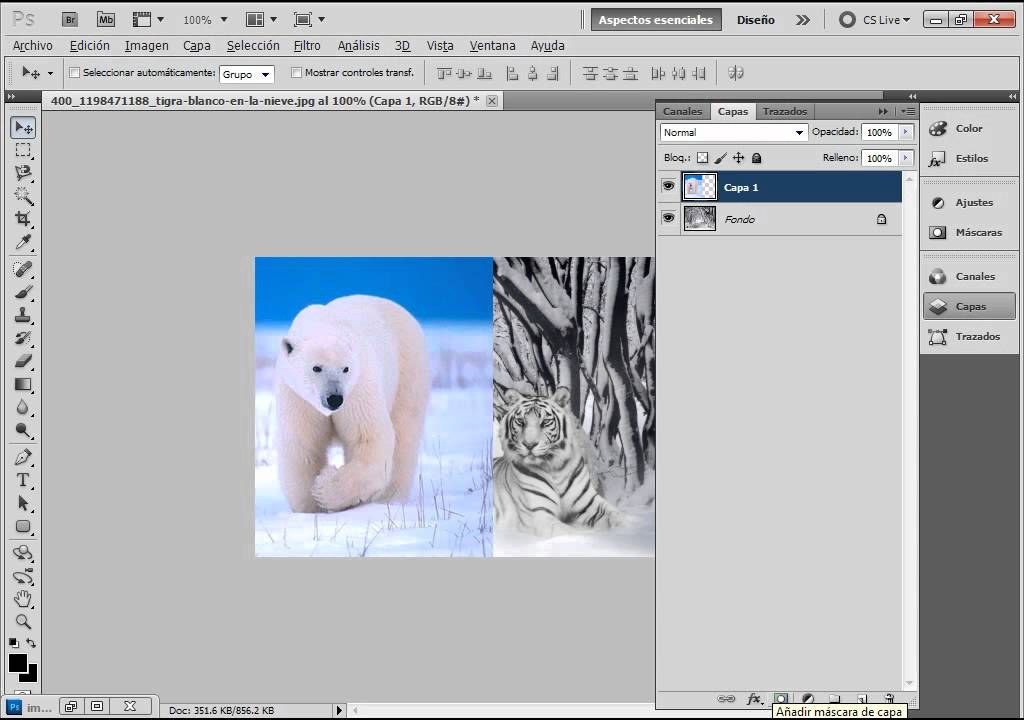Reset default foreground/background colors
This screenshot has width=1024, height=720.
14,643
